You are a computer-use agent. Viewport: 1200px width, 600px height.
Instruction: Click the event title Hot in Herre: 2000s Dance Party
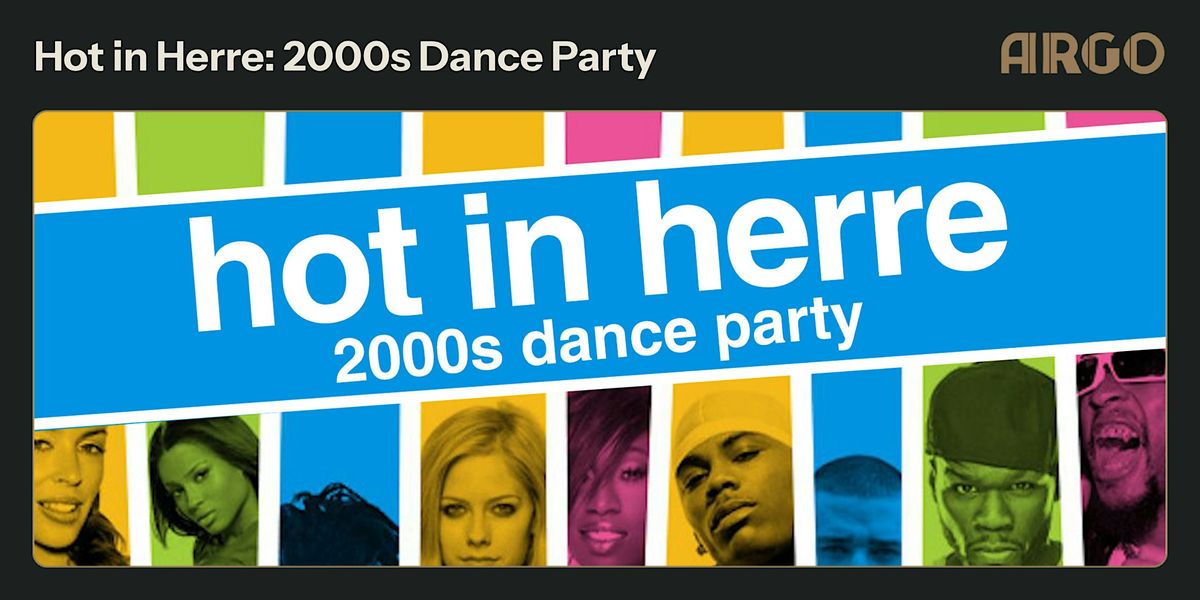(x=345, y=57)
